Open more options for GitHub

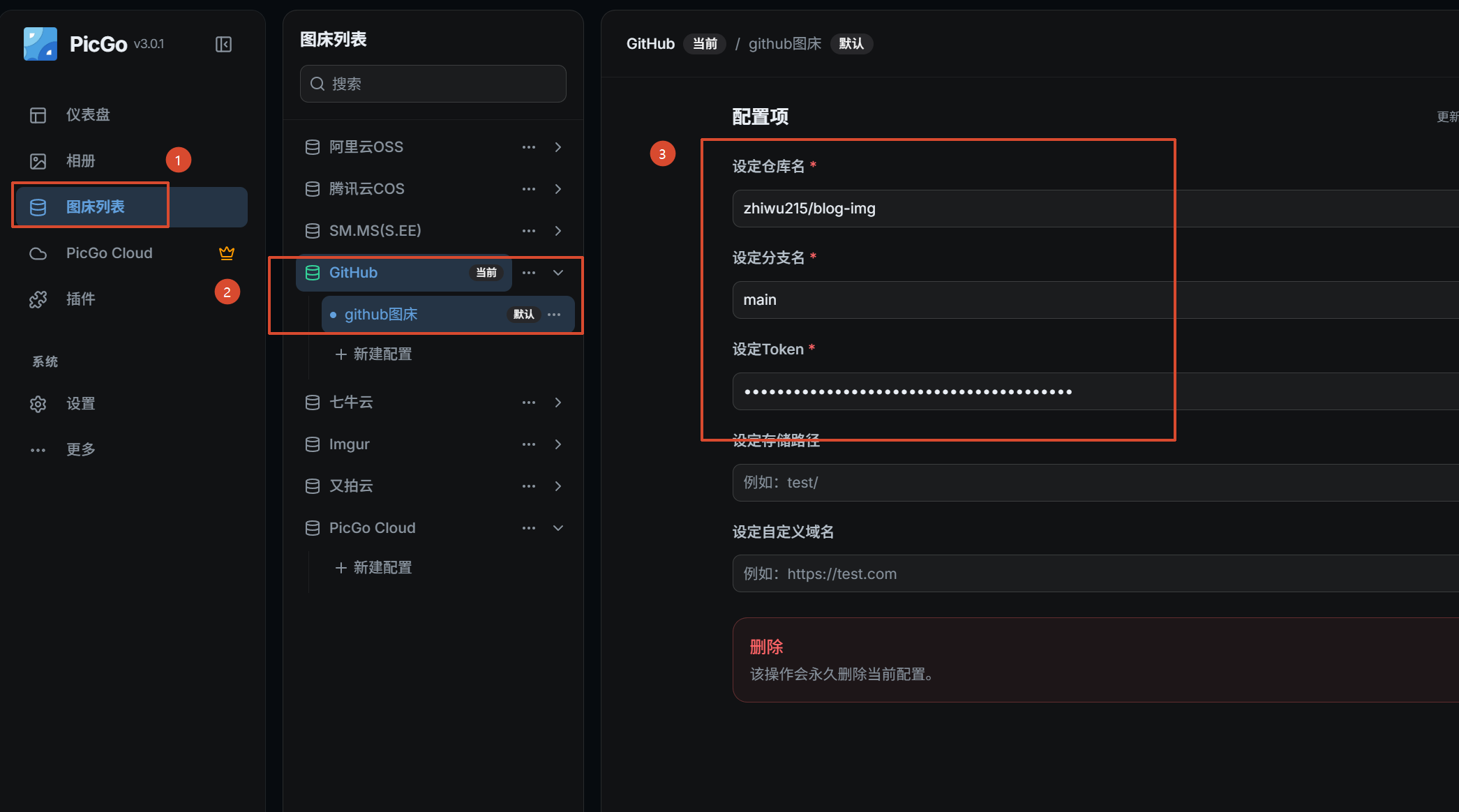pyautogui.click(x=529, y=273)
